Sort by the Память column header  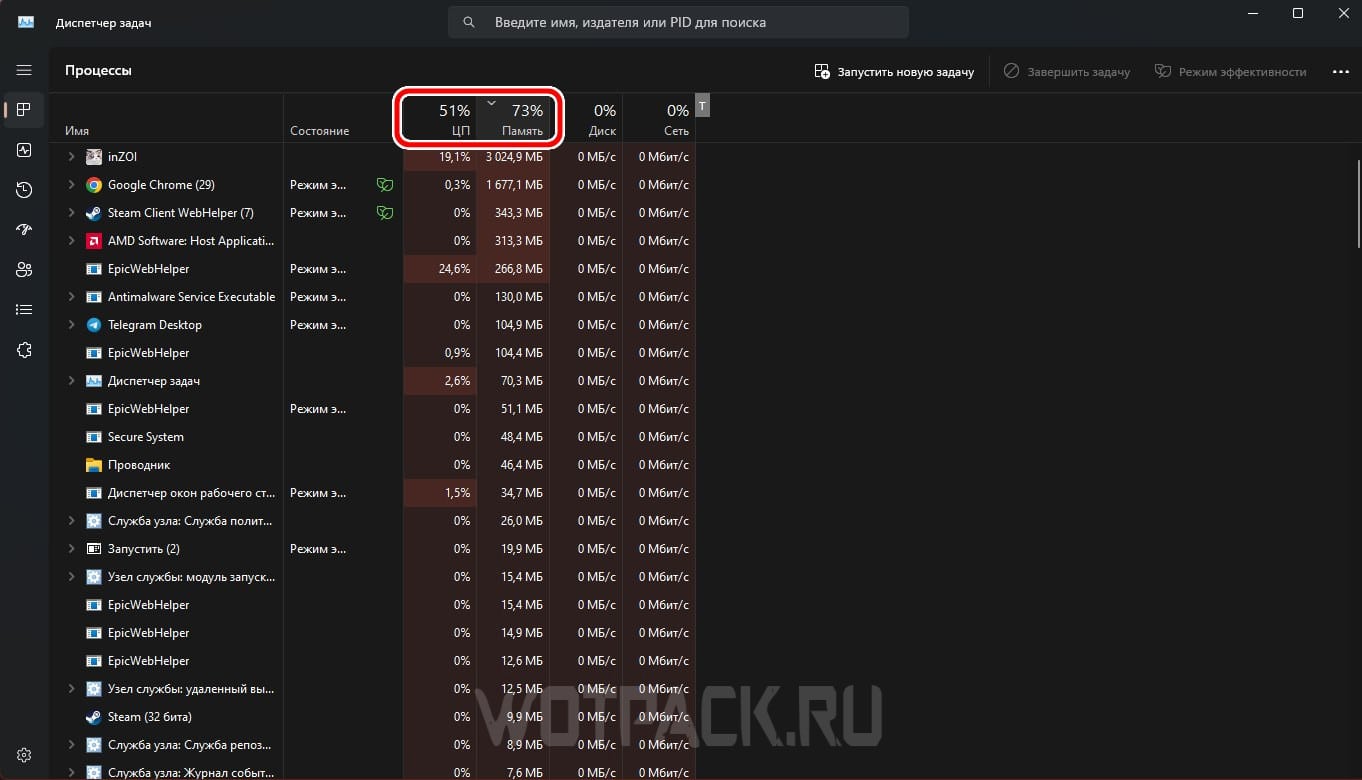click(513, 119)
